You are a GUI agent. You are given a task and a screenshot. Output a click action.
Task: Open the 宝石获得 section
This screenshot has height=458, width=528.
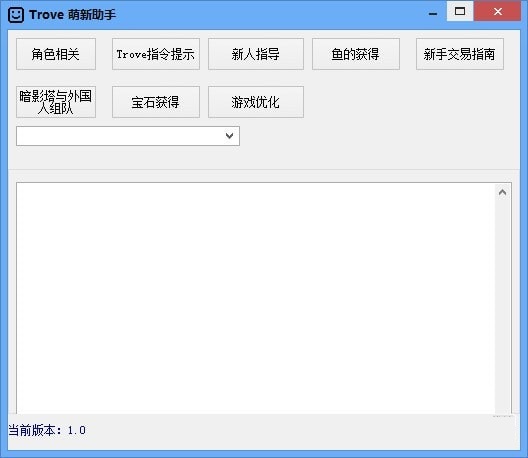[156, 102]
